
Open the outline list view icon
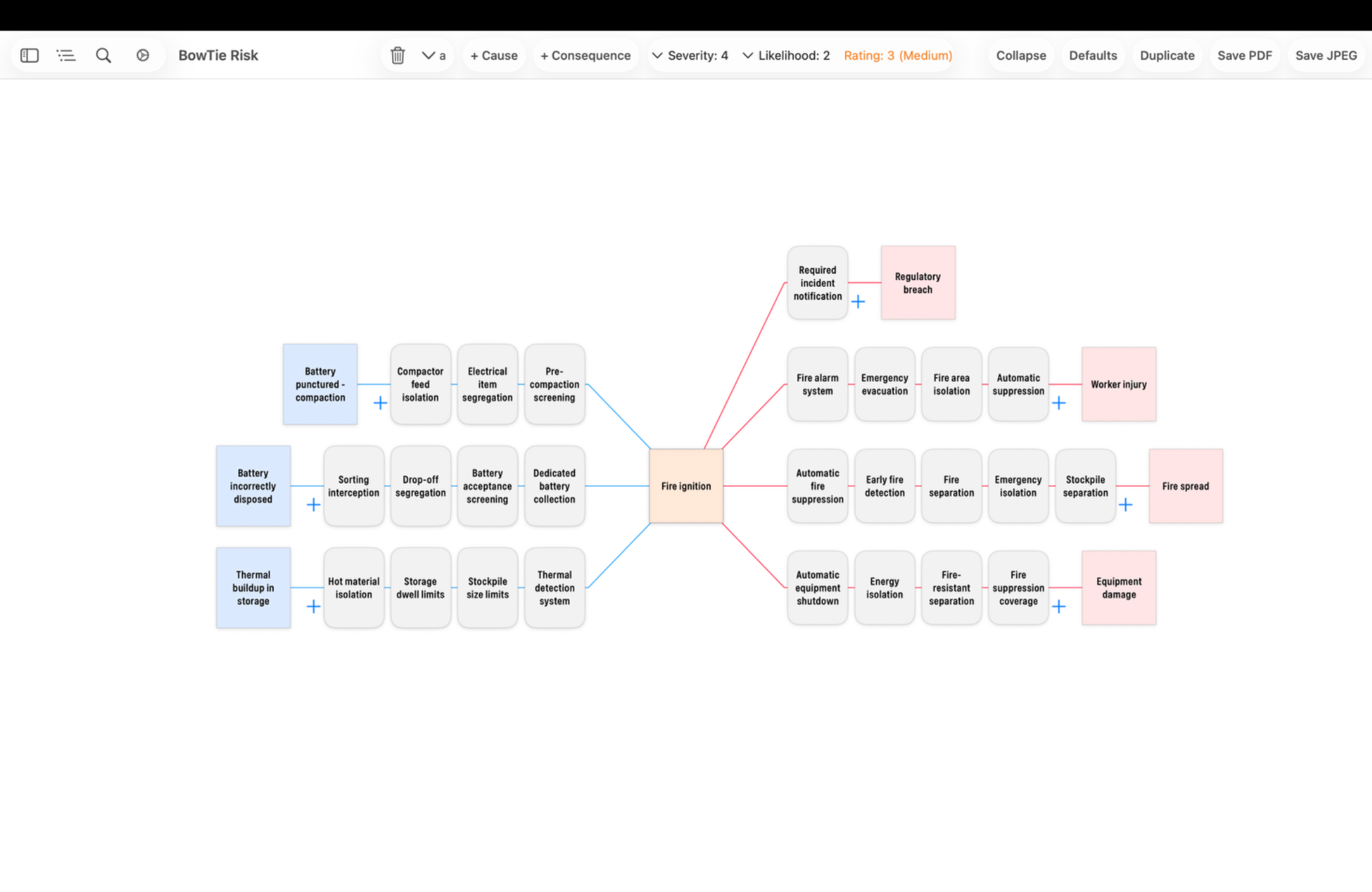click(x=66, y=56)
